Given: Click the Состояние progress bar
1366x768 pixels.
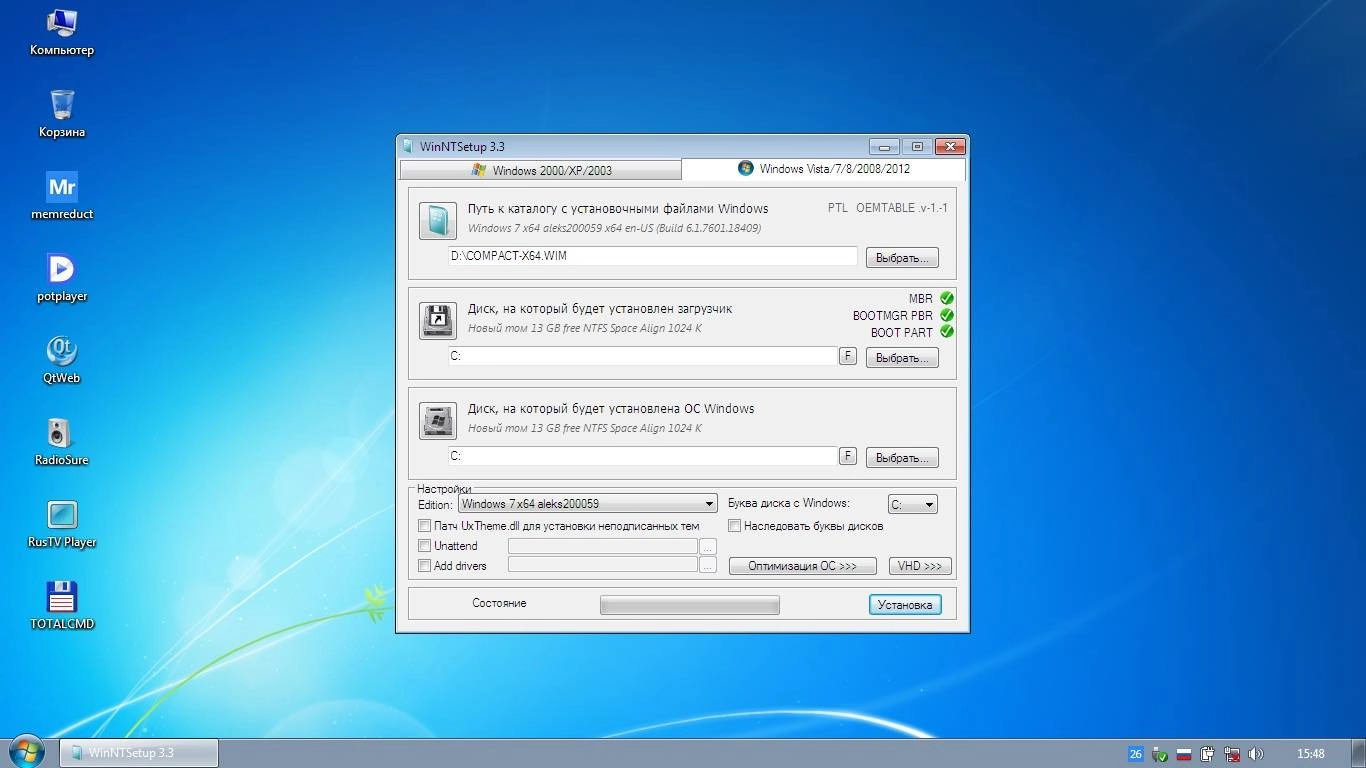Looking at the screenshot, I should (x=689, y=604).
